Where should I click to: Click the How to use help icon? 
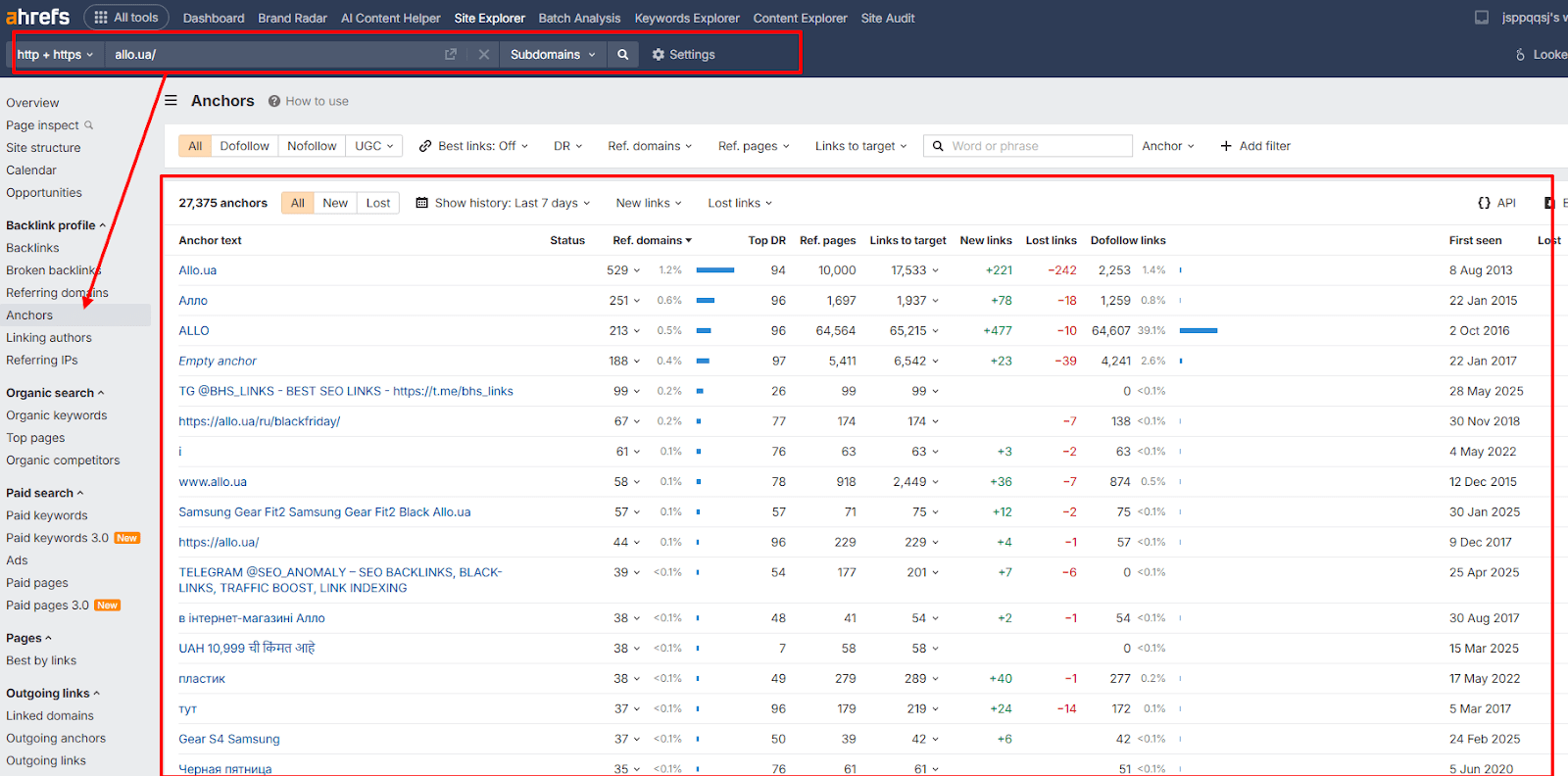coord(274,101)
